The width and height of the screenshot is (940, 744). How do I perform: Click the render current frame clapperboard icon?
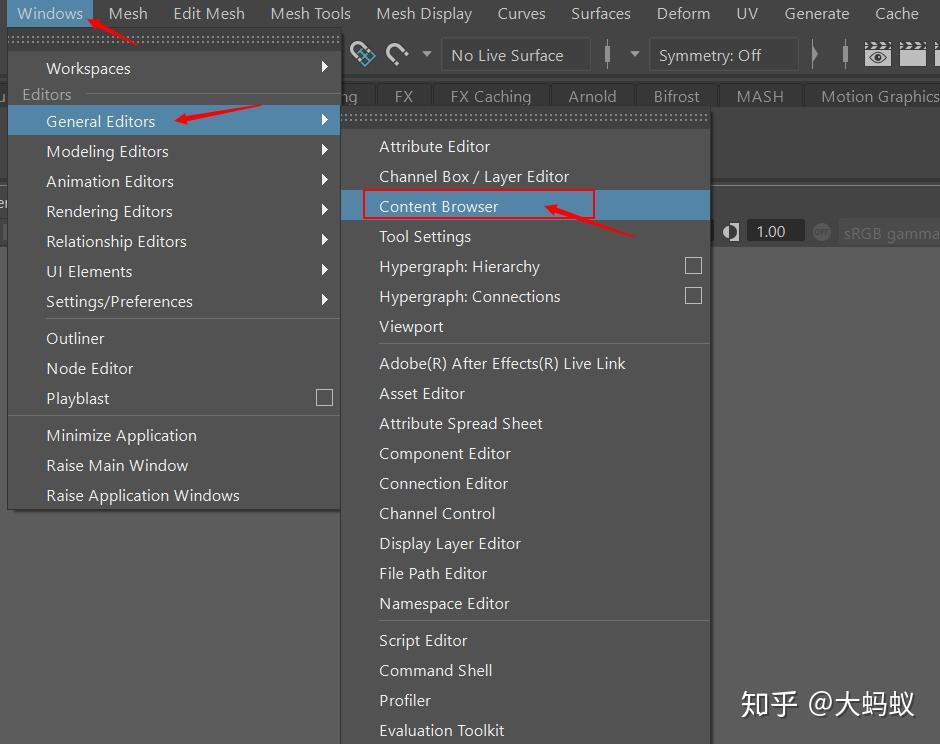(x=912, y=55)
